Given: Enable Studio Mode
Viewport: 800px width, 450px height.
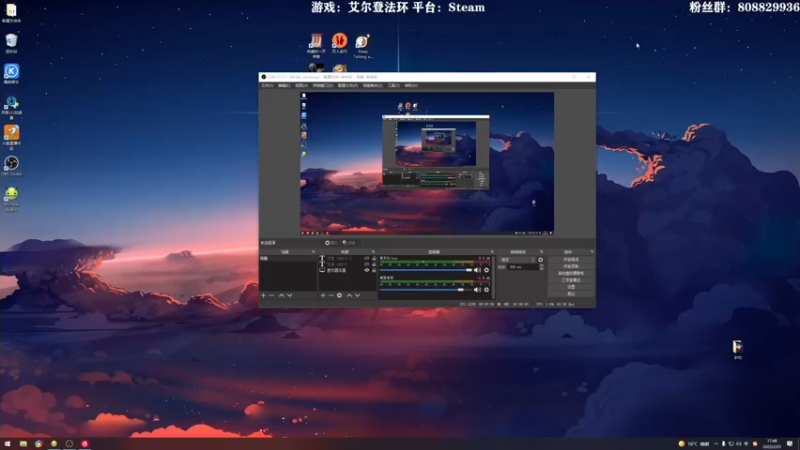Looking at the screenshot, I should pyautogui.click(x=571, y=280).
